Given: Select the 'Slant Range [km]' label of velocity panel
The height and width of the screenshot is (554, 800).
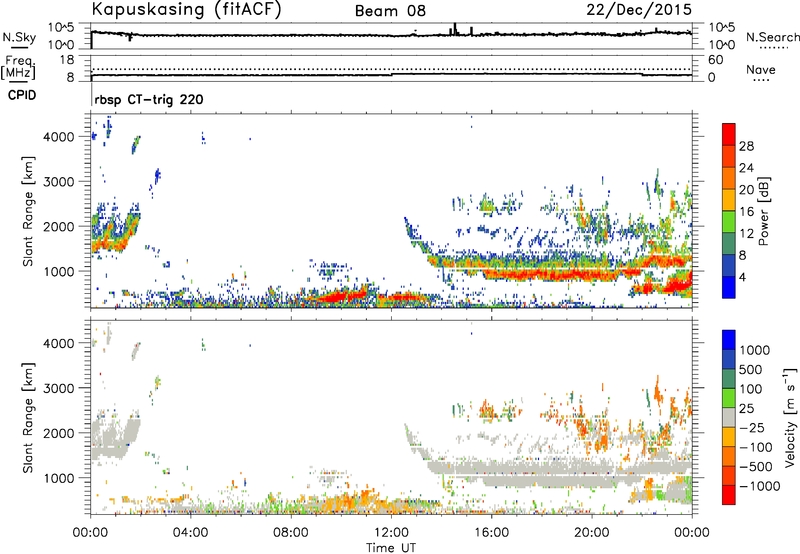Looking at the screenshot, I should (x=28, y=418).
